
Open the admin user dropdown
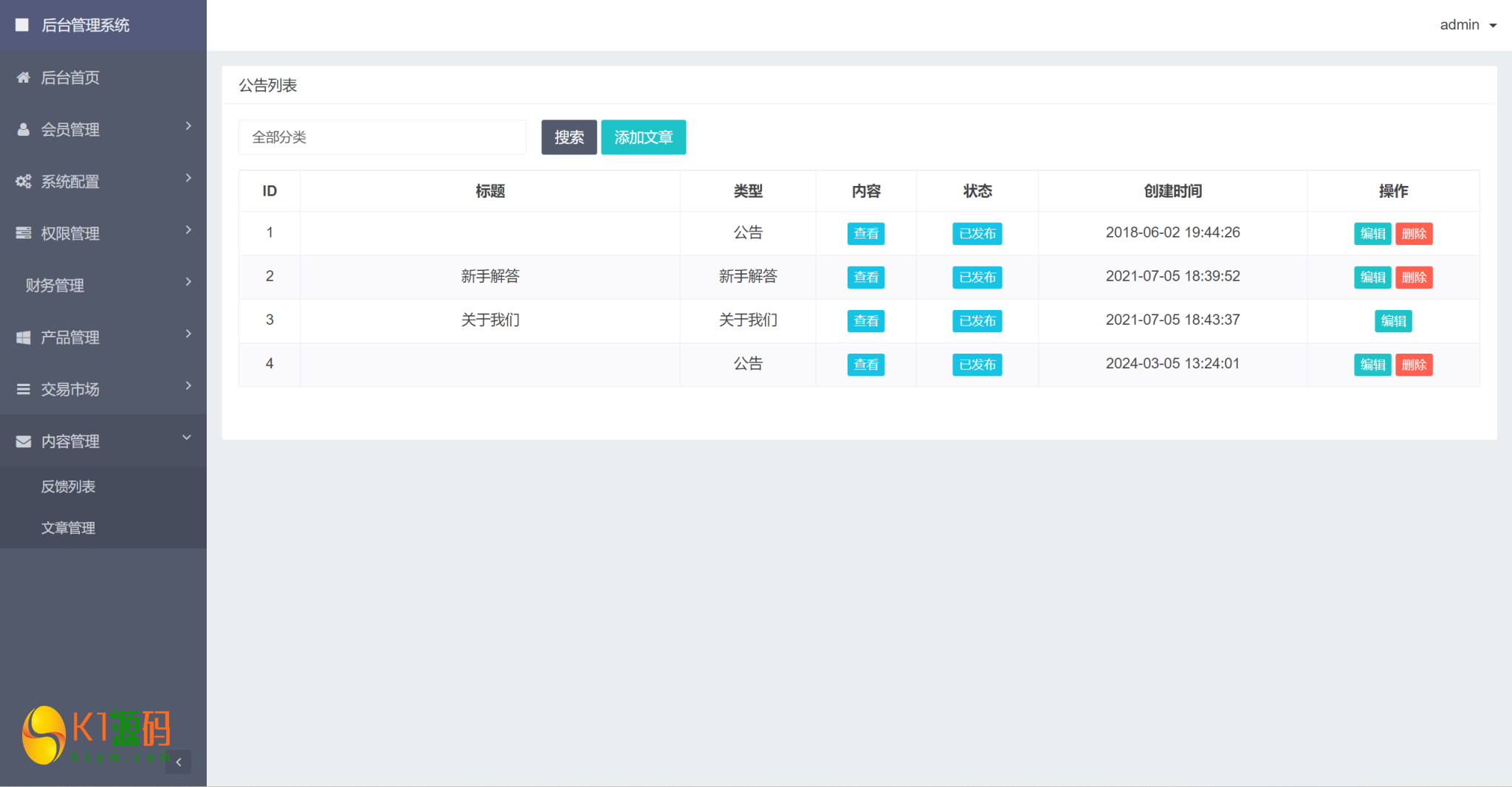click(x=1467, y=25)
